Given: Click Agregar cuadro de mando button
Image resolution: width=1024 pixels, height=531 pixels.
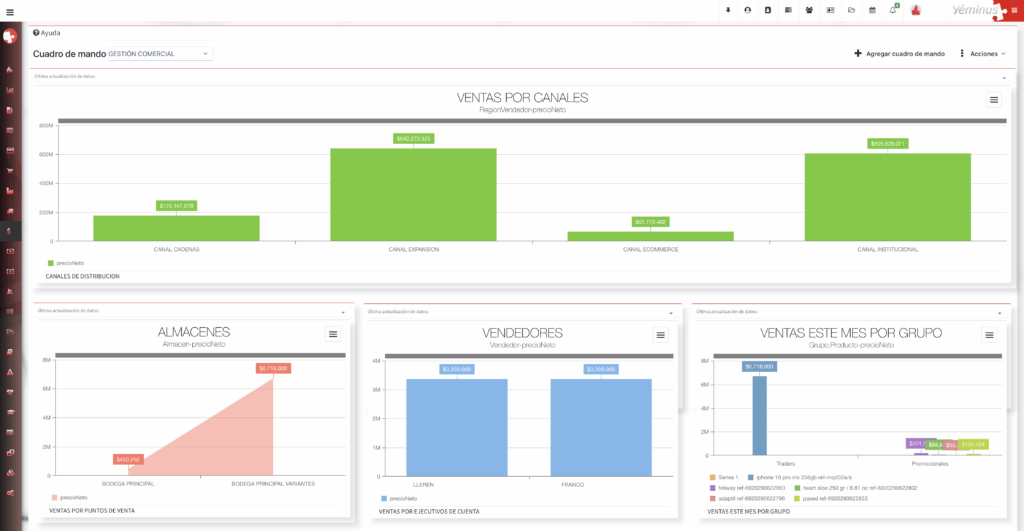Looking at the screenshot, I should pyautogui.click(x=899, y=53).
